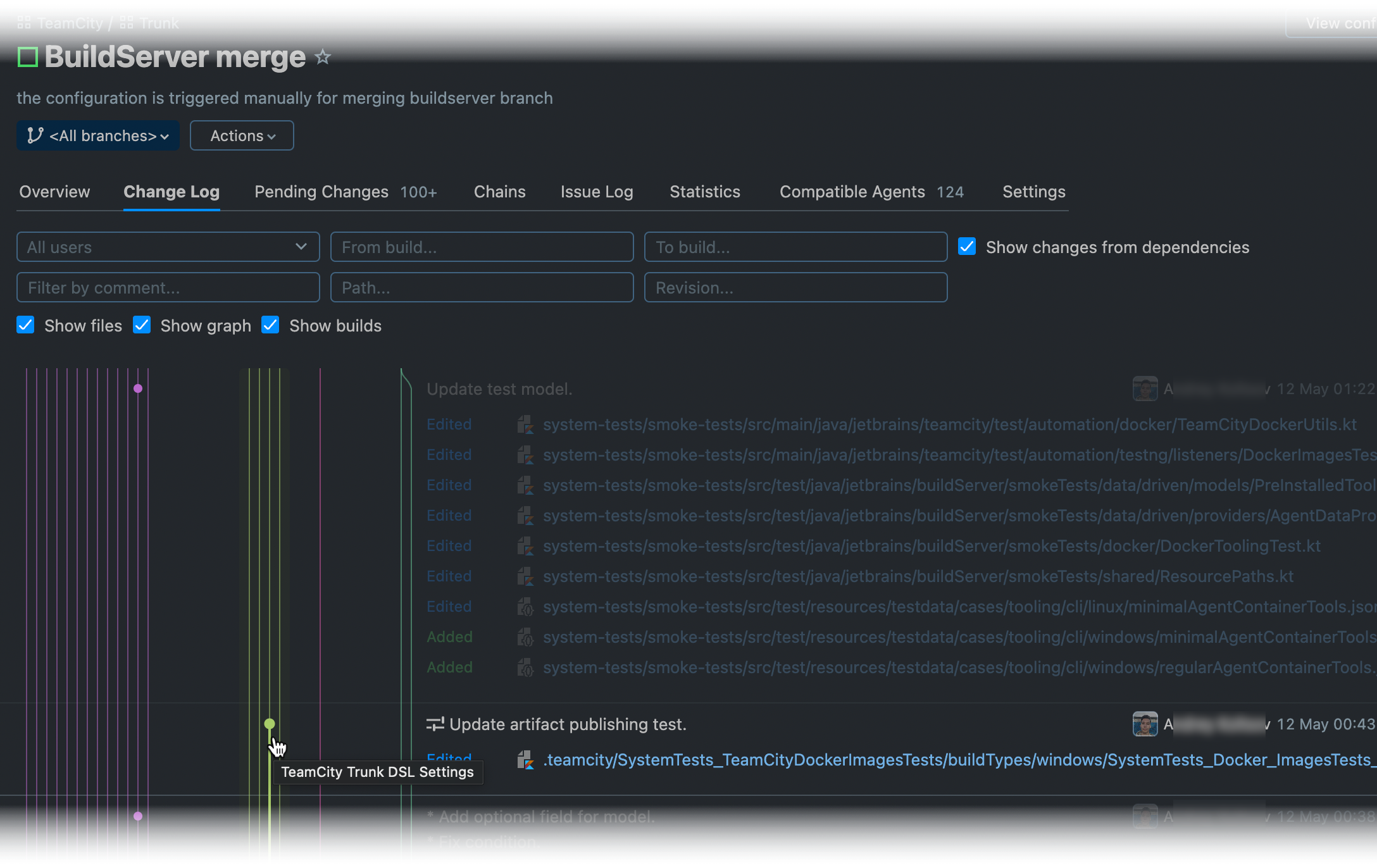The width and height of the screenshot is (1377, 868).
Task: Uncheck the Show graph checkbox
Action: [142, 325]
